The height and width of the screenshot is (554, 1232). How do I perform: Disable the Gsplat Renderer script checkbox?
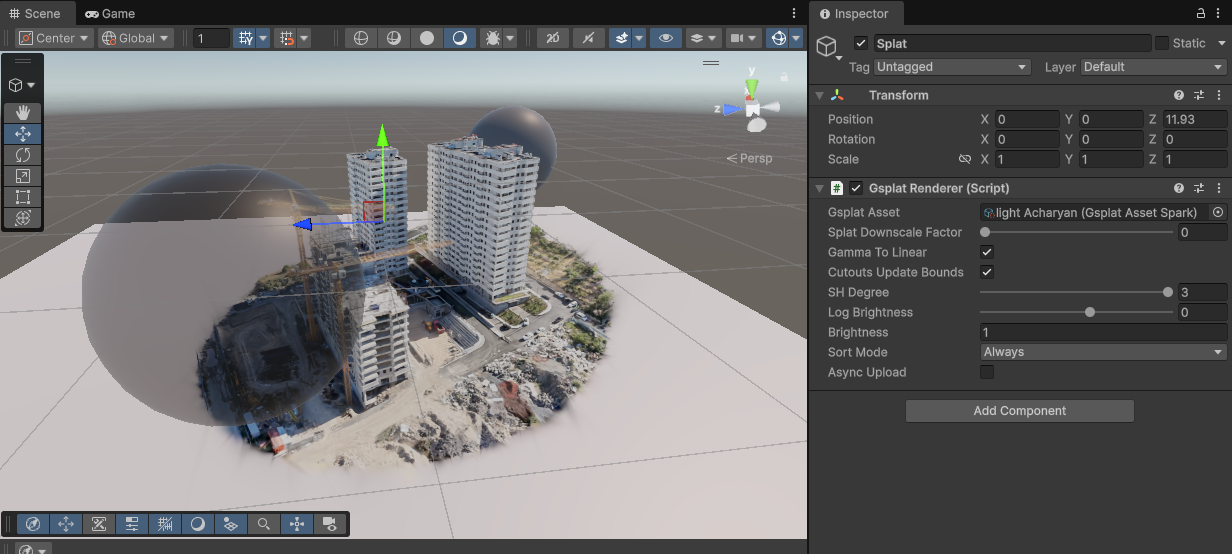856,188
